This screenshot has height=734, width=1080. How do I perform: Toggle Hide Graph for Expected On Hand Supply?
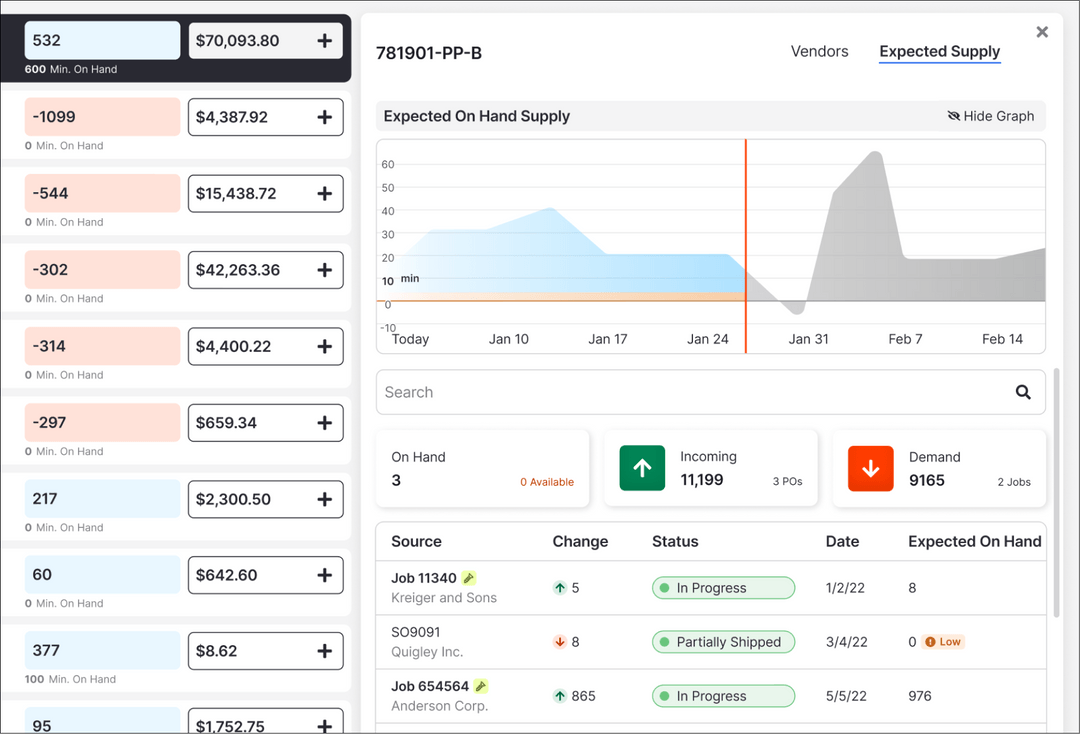point(990,116)
